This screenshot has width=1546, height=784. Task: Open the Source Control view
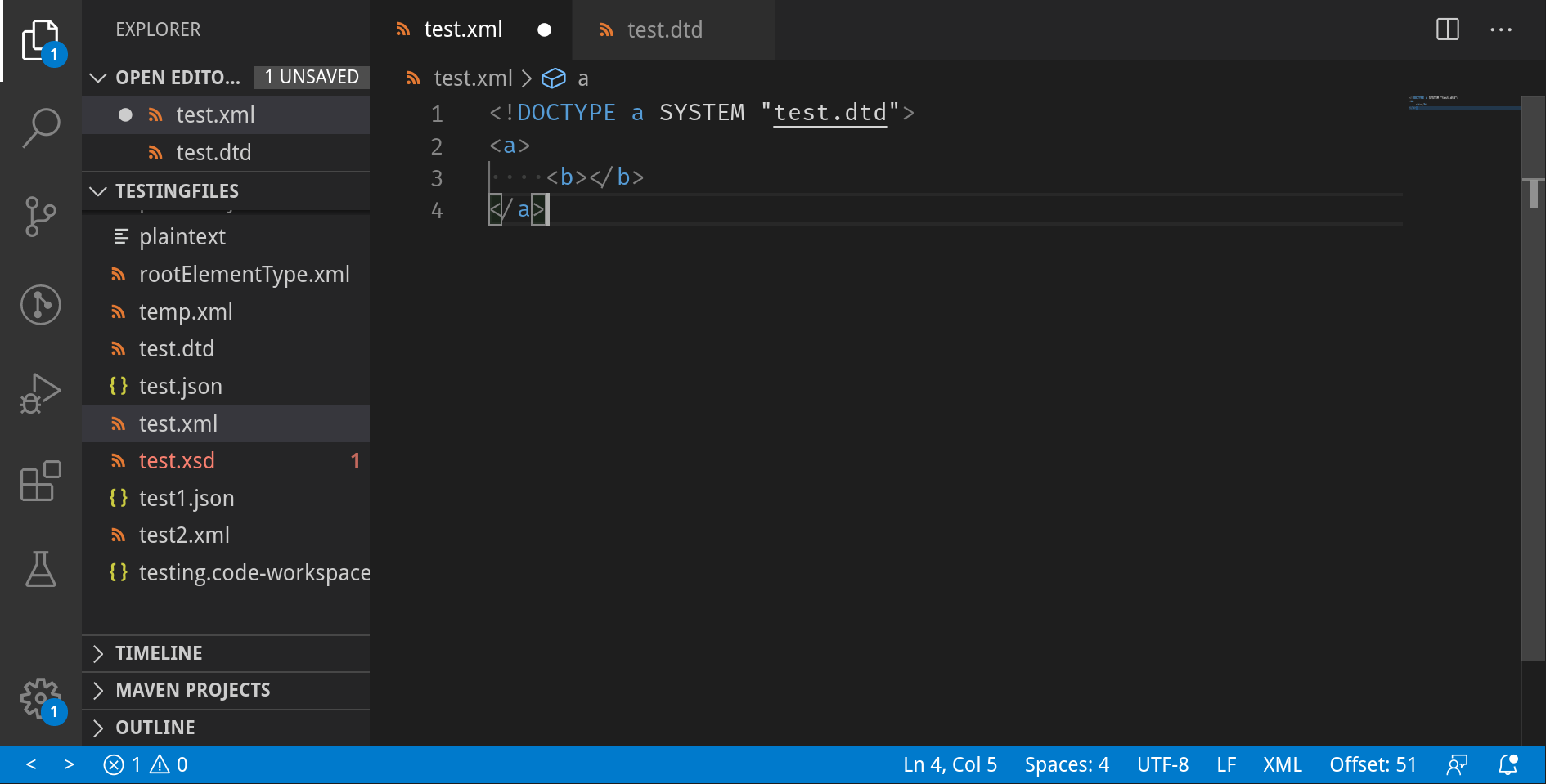(x=41, y=217)
